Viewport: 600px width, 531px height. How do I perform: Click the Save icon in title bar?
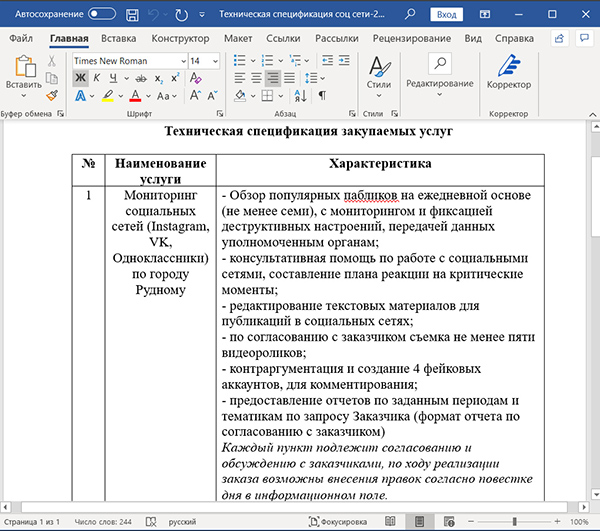(x=132, y=15)
